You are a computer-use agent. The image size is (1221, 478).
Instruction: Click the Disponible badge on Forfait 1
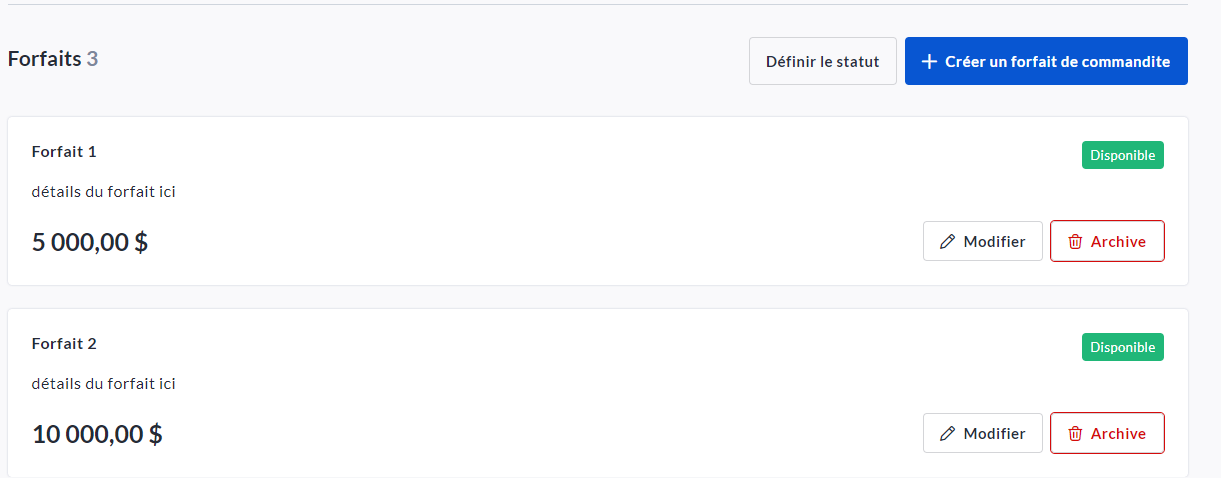[1122, 155]
